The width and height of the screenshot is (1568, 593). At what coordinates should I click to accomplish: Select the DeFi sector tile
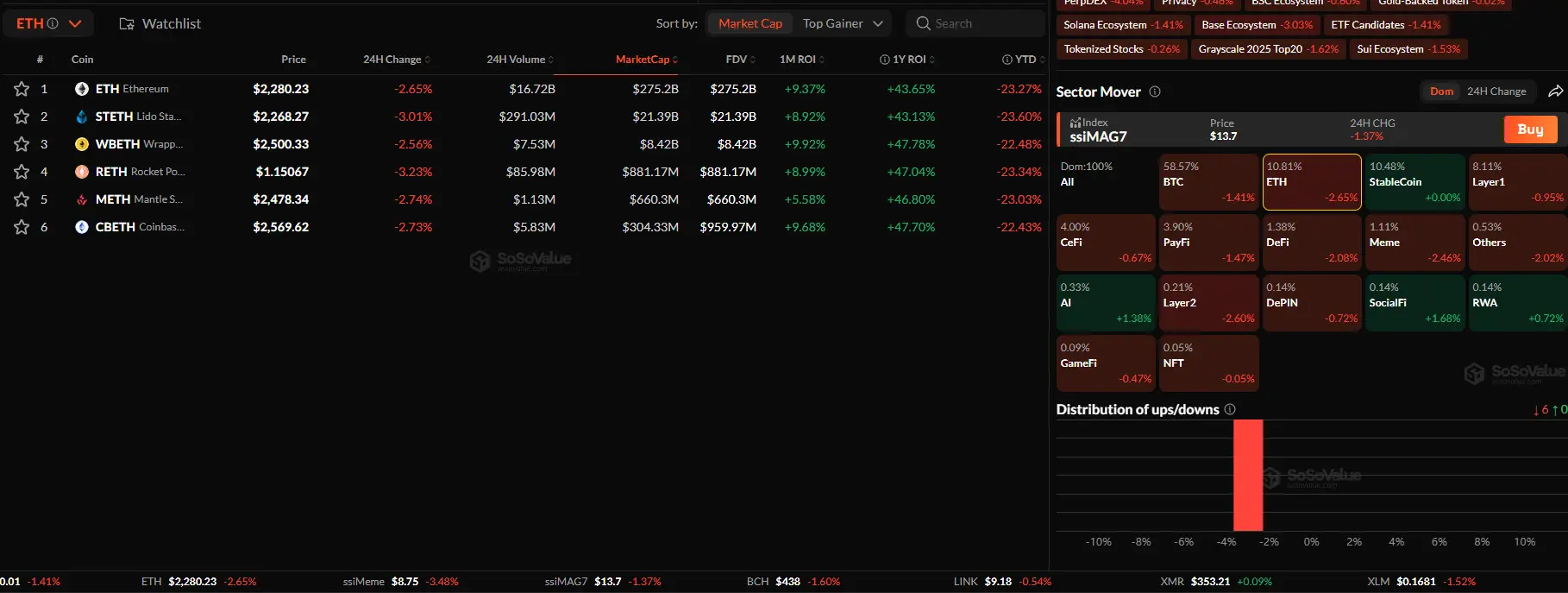[1312, 243]
